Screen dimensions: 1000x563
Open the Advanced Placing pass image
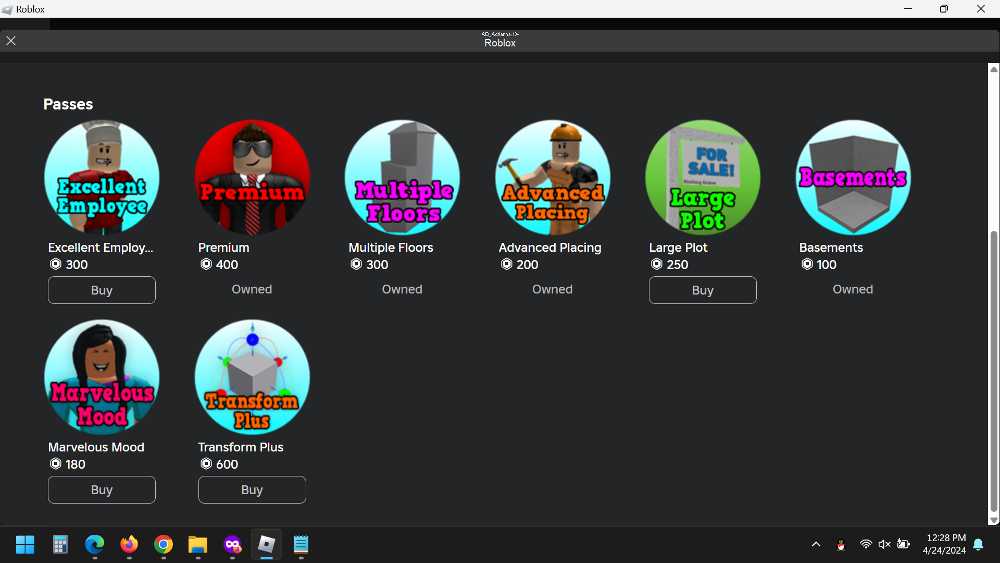click(x=552, y=177)
